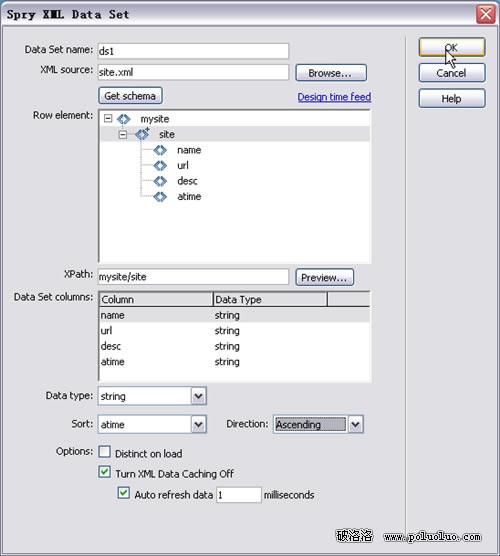The image size is (500, 556).
Task: Click the site repeating element icon
Action: click(x=142, y=134)
